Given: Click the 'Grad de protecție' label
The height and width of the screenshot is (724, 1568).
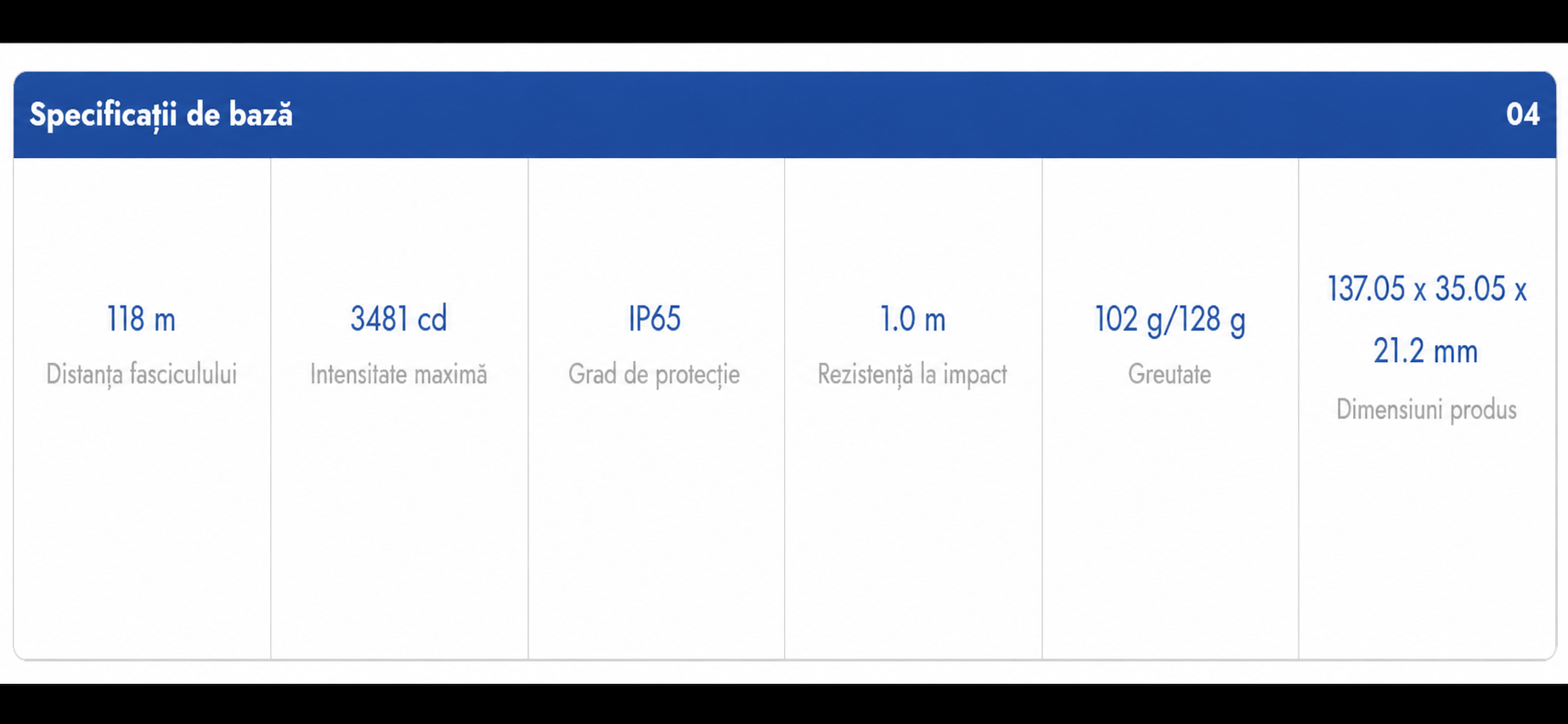Looking at the screenshot, I should click(x=654, y=374).
